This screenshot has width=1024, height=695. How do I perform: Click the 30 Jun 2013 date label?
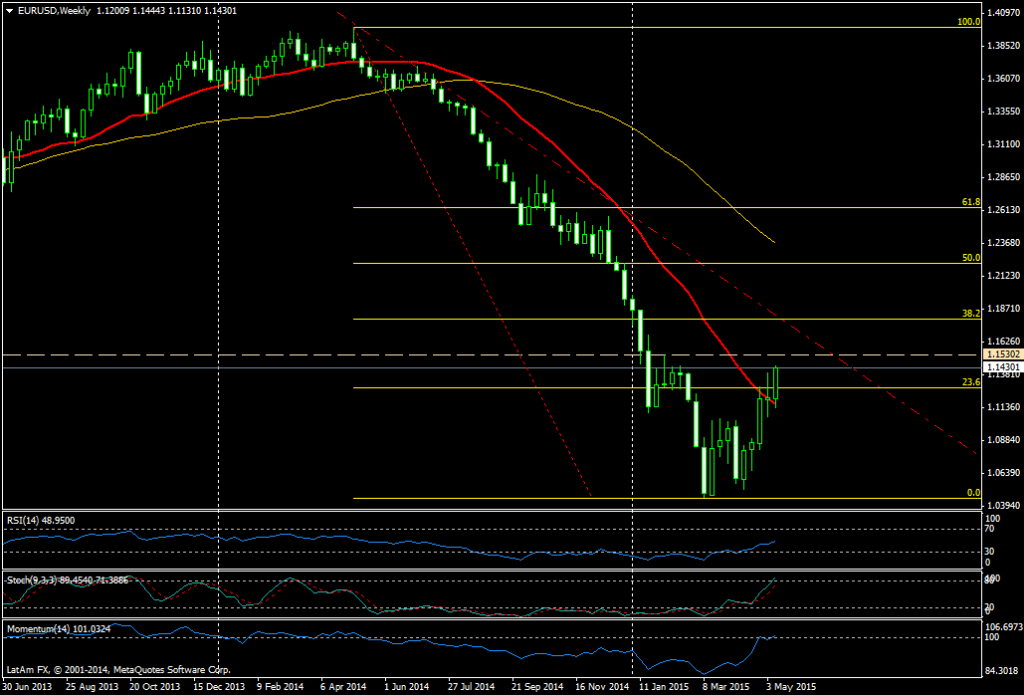[x=30, y=687]
